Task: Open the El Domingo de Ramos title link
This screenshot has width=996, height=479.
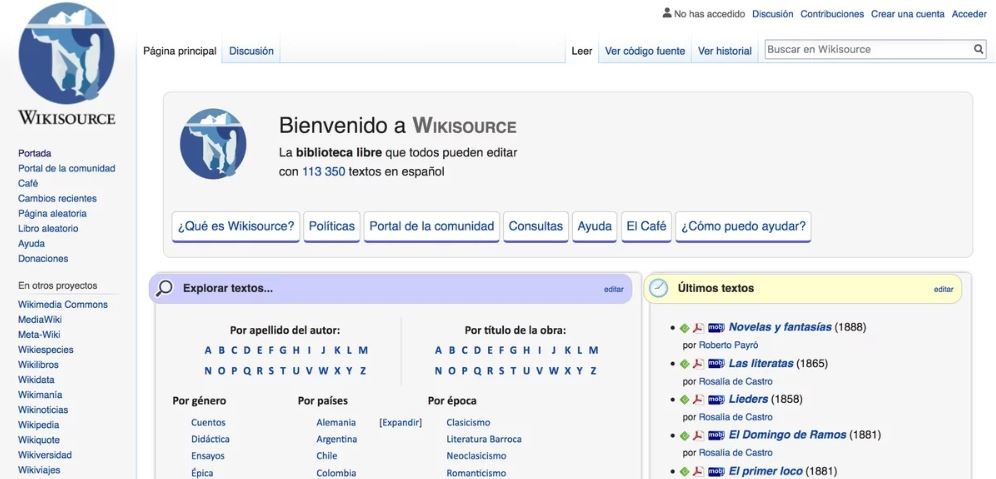Action: (788, 435)
